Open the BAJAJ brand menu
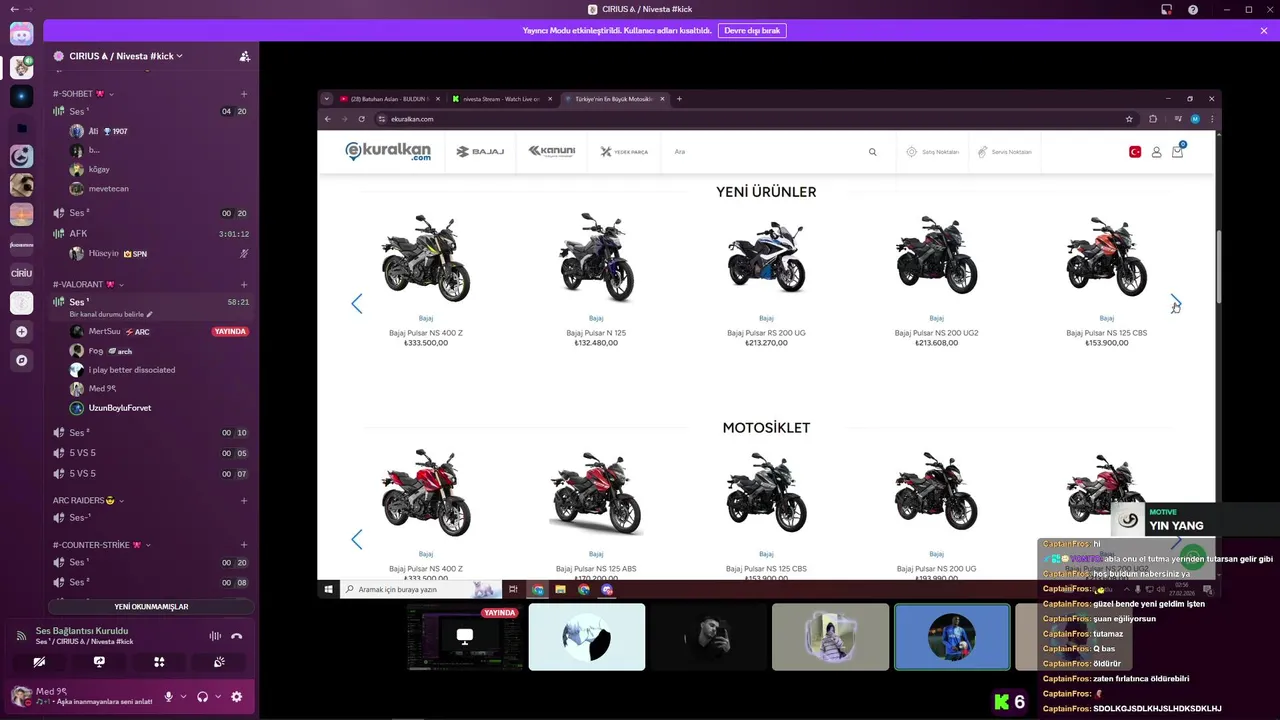 pyautogui.click(x=480, y=152)
